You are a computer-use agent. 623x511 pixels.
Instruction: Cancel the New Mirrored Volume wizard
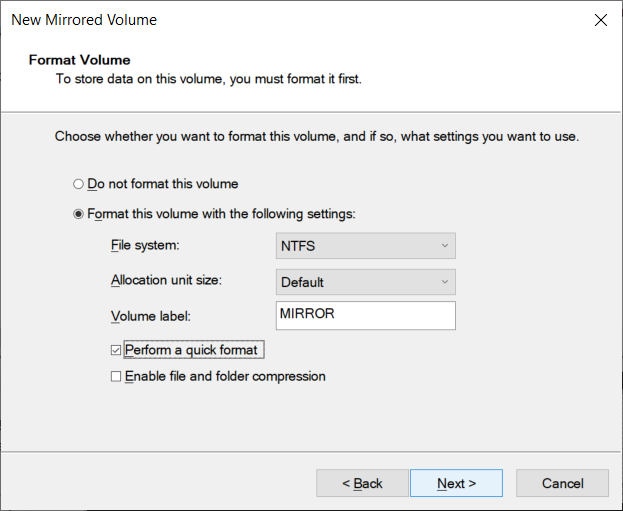pyautogui.click(x=562, y=483)
